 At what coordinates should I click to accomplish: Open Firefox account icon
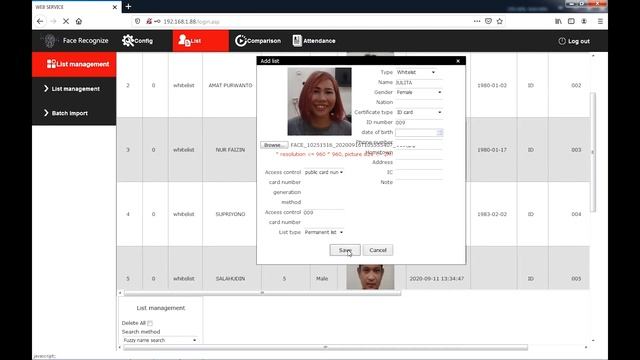point(584,21)
